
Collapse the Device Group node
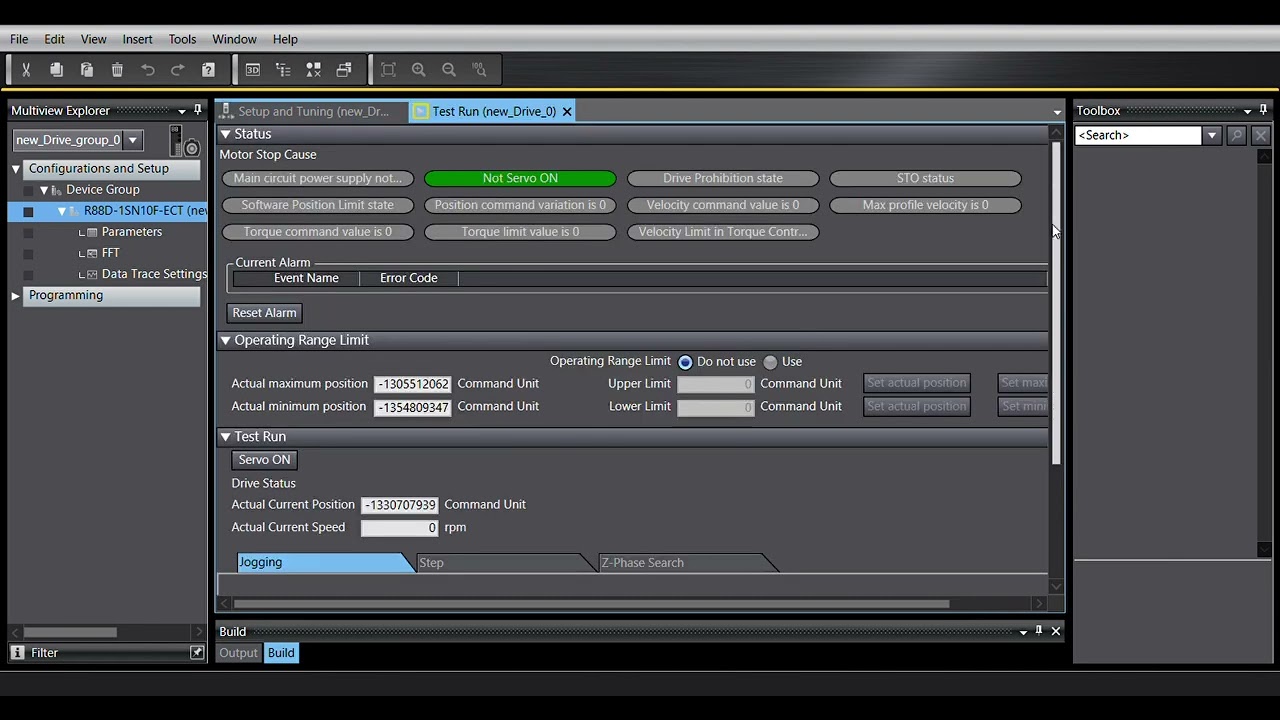click(44, 190)
